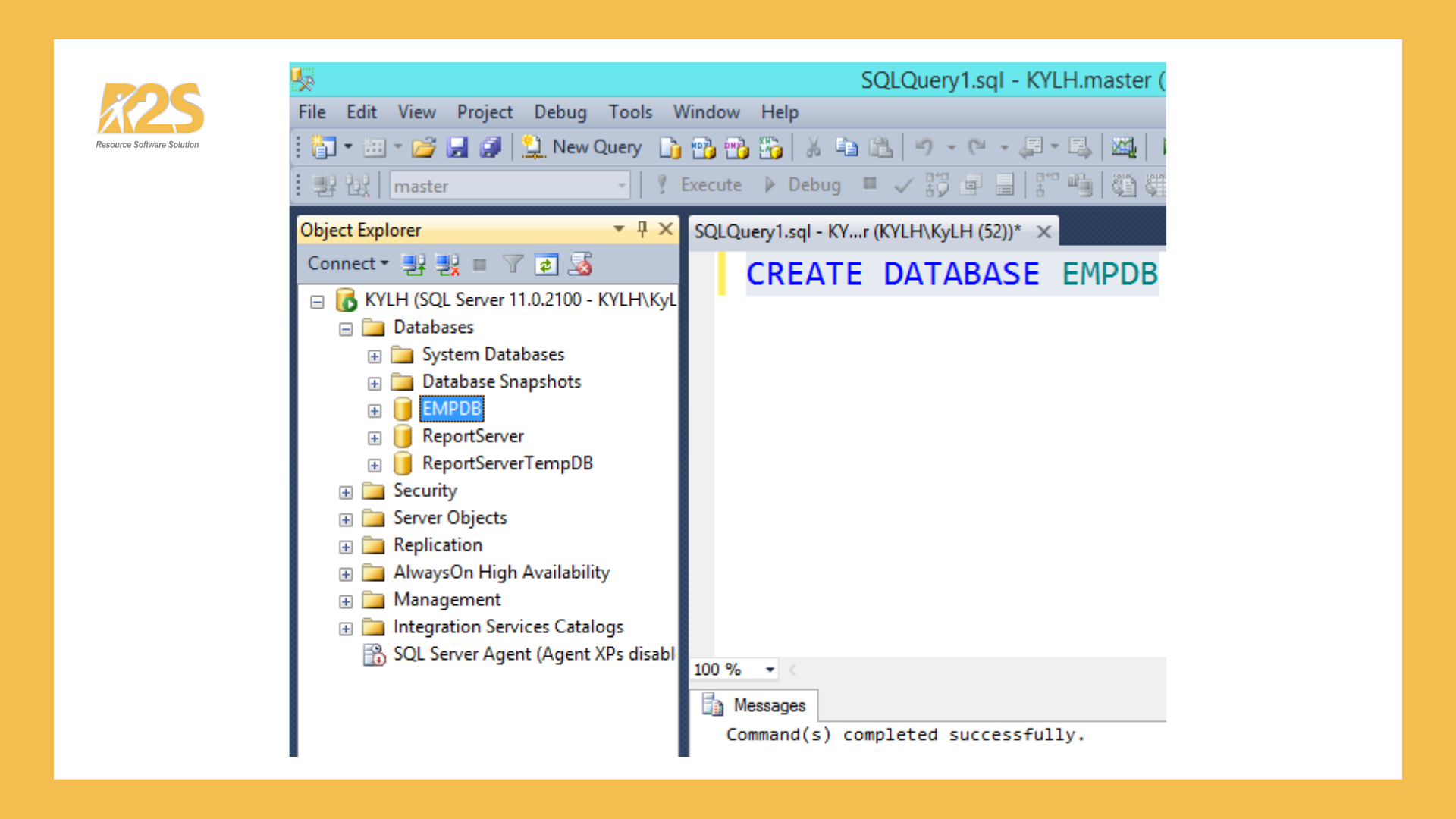The height and width of the screenshot is (819, 1456).
Task: Disconnect server using the Disconnect icon
Action: 447,264
